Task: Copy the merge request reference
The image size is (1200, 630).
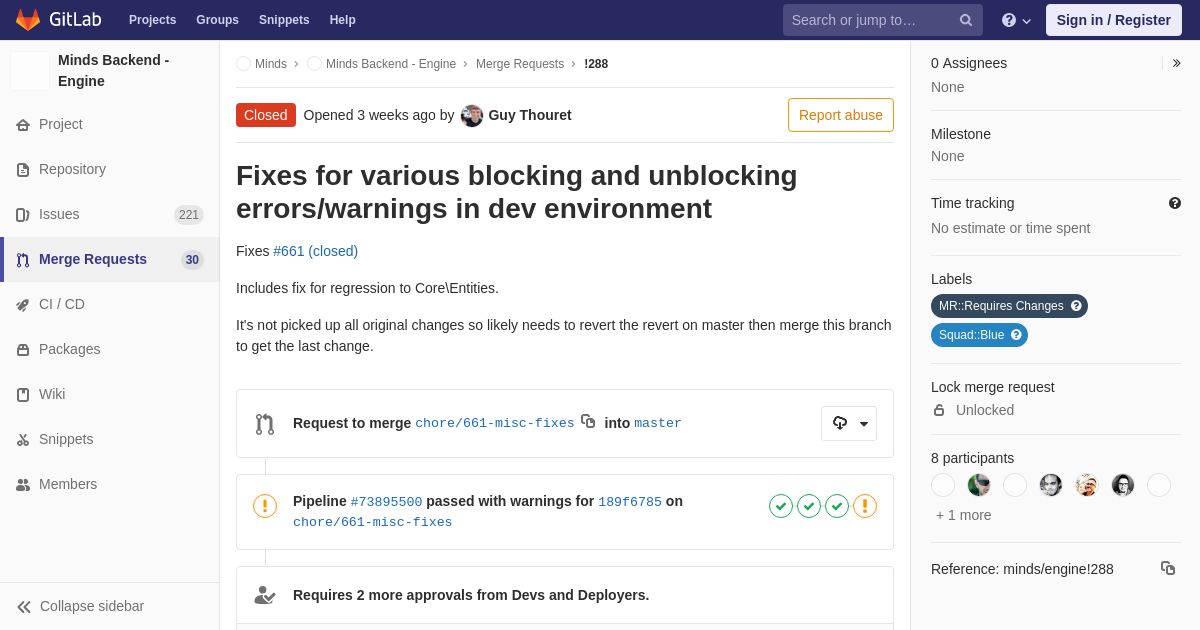Action: tap(1167, 568)
